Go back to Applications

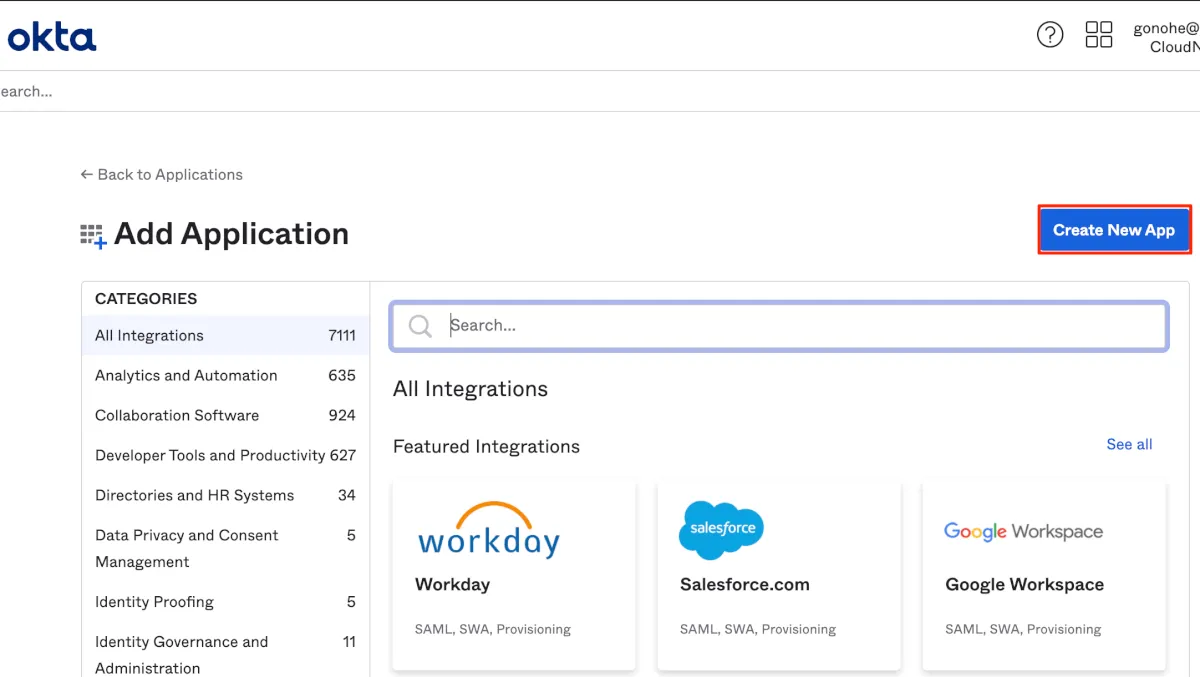point(162,175)
